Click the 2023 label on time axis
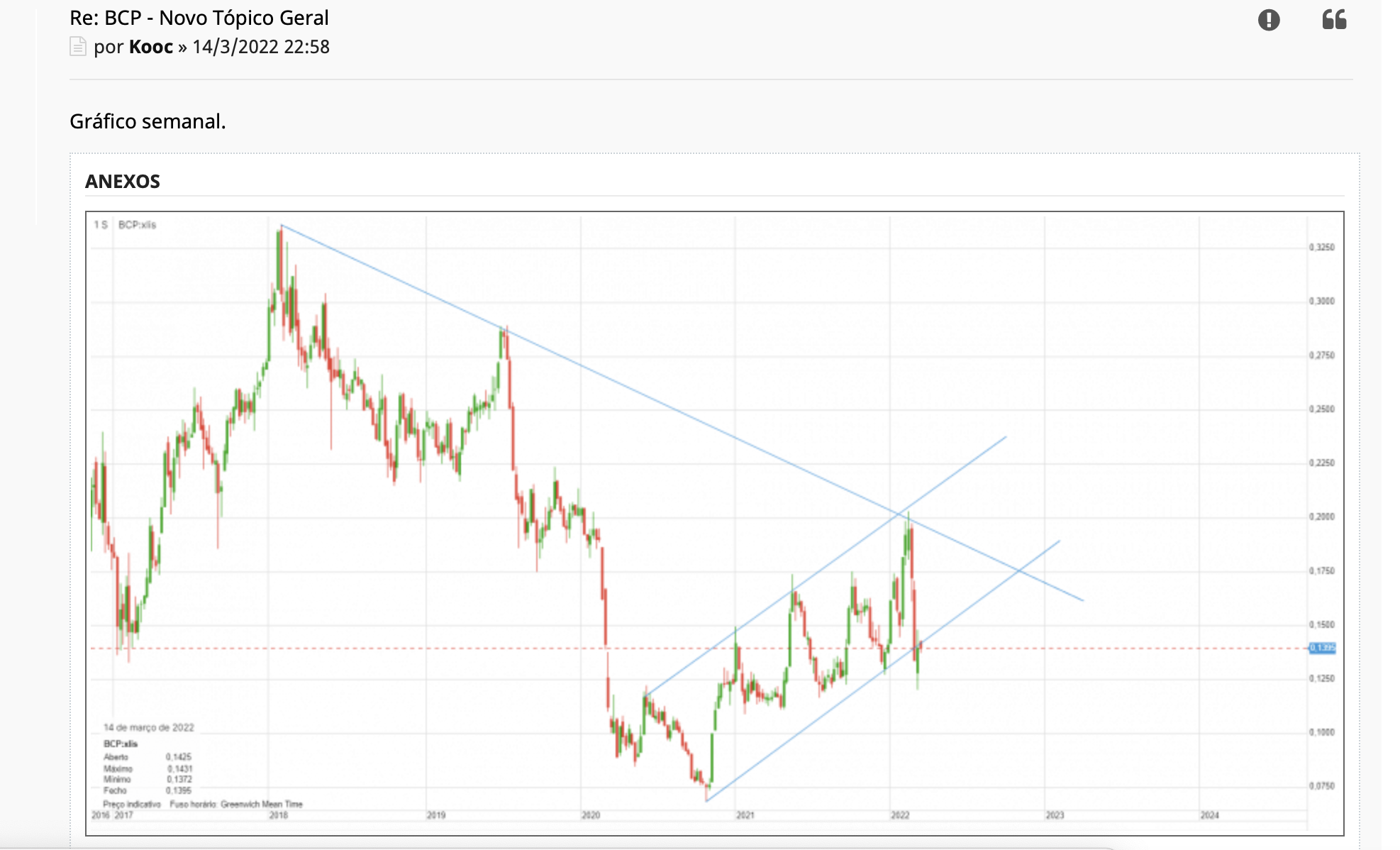 click(1055, 815)
